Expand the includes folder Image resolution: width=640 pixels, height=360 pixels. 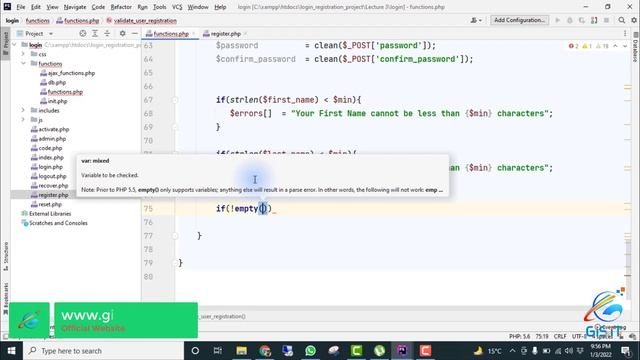click(23, 110)
